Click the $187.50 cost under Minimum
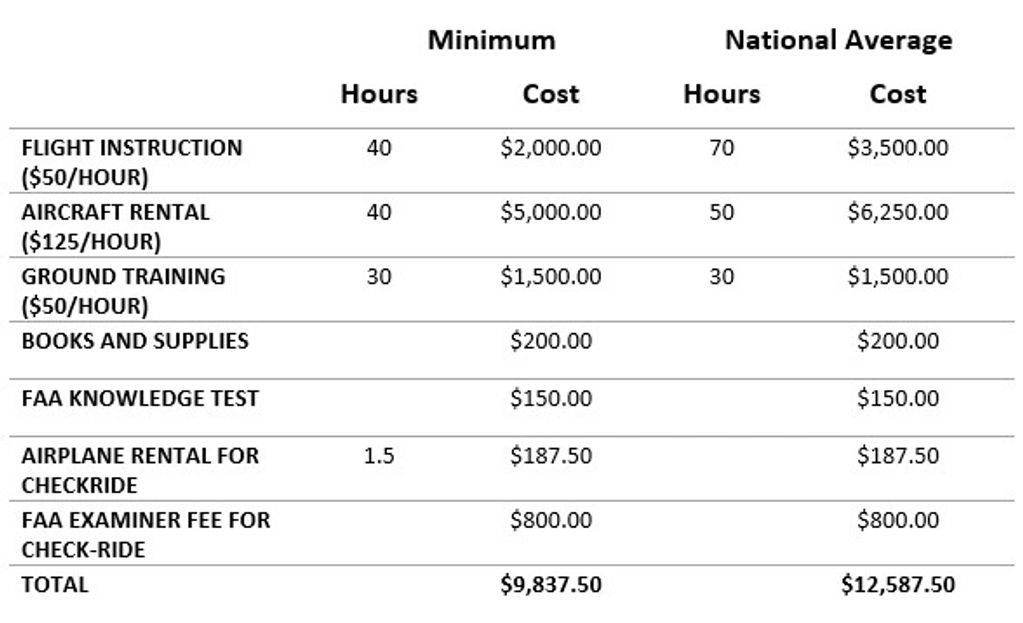Image resolution: width=1023 pixels, height=623 pixels. point(551,456)
